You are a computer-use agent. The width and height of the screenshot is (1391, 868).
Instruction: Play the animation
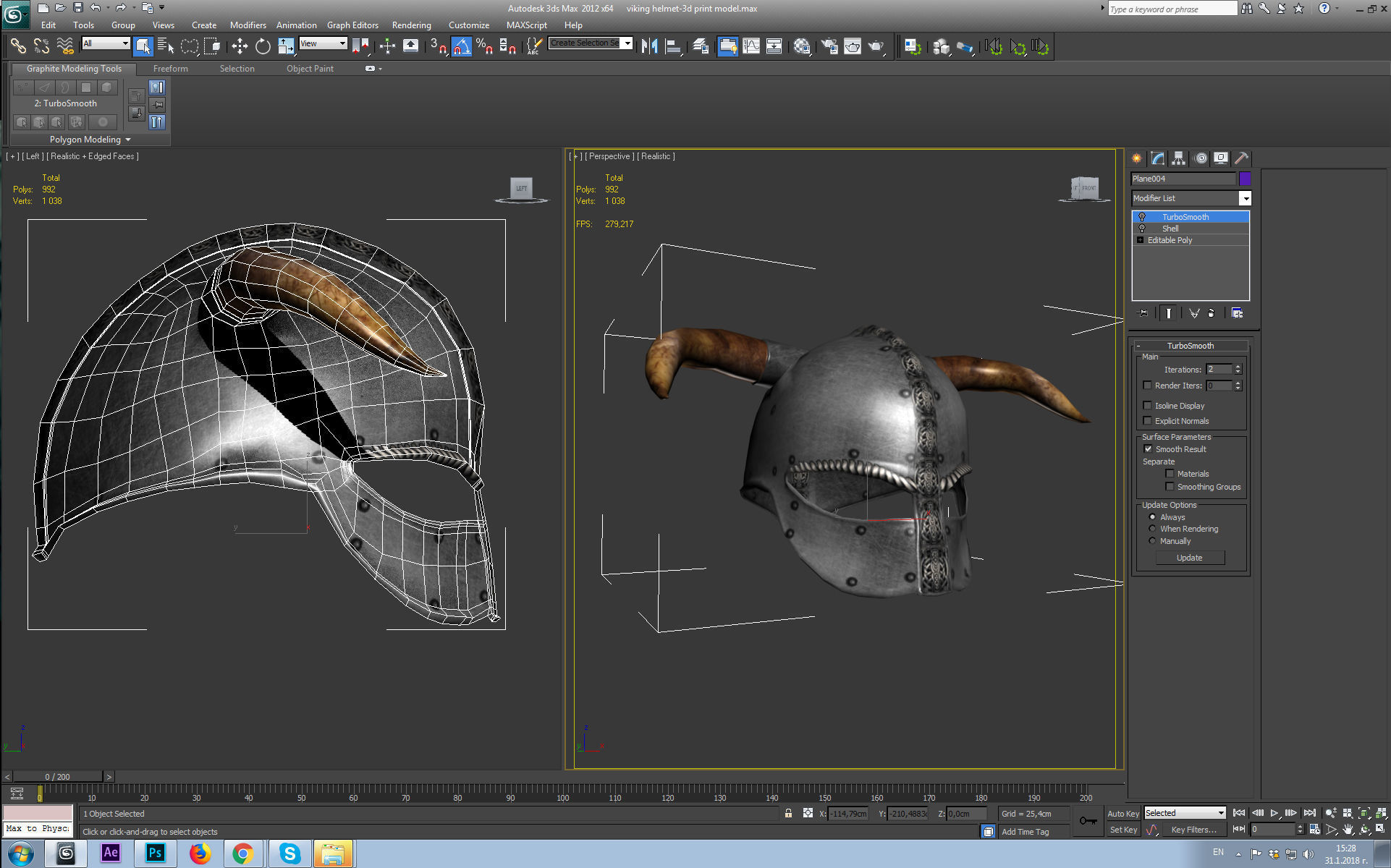click(1274, 813)
